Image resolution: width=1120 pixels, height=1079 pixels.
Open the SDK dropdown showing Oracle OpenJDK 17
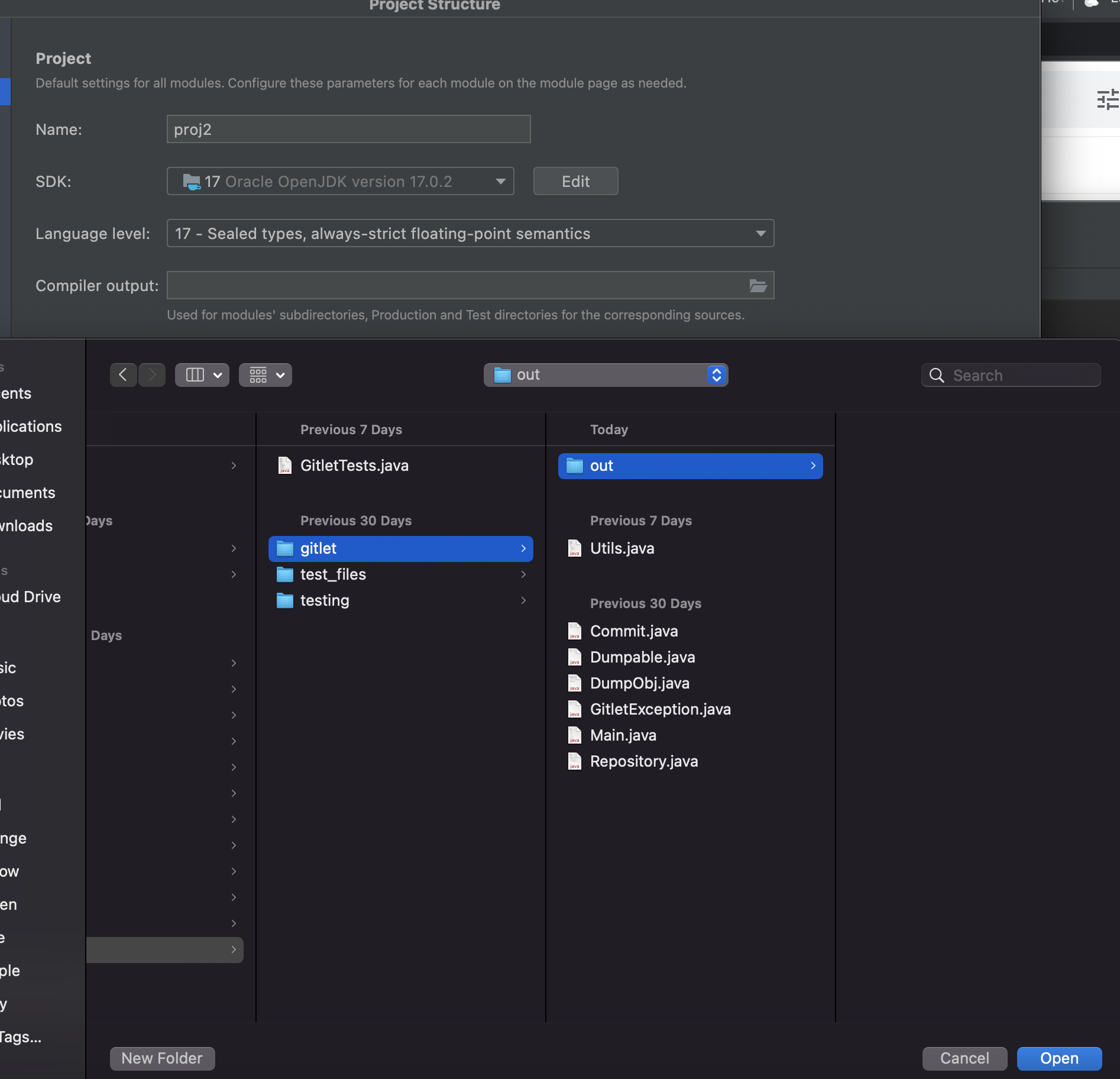tap(340, 182)
